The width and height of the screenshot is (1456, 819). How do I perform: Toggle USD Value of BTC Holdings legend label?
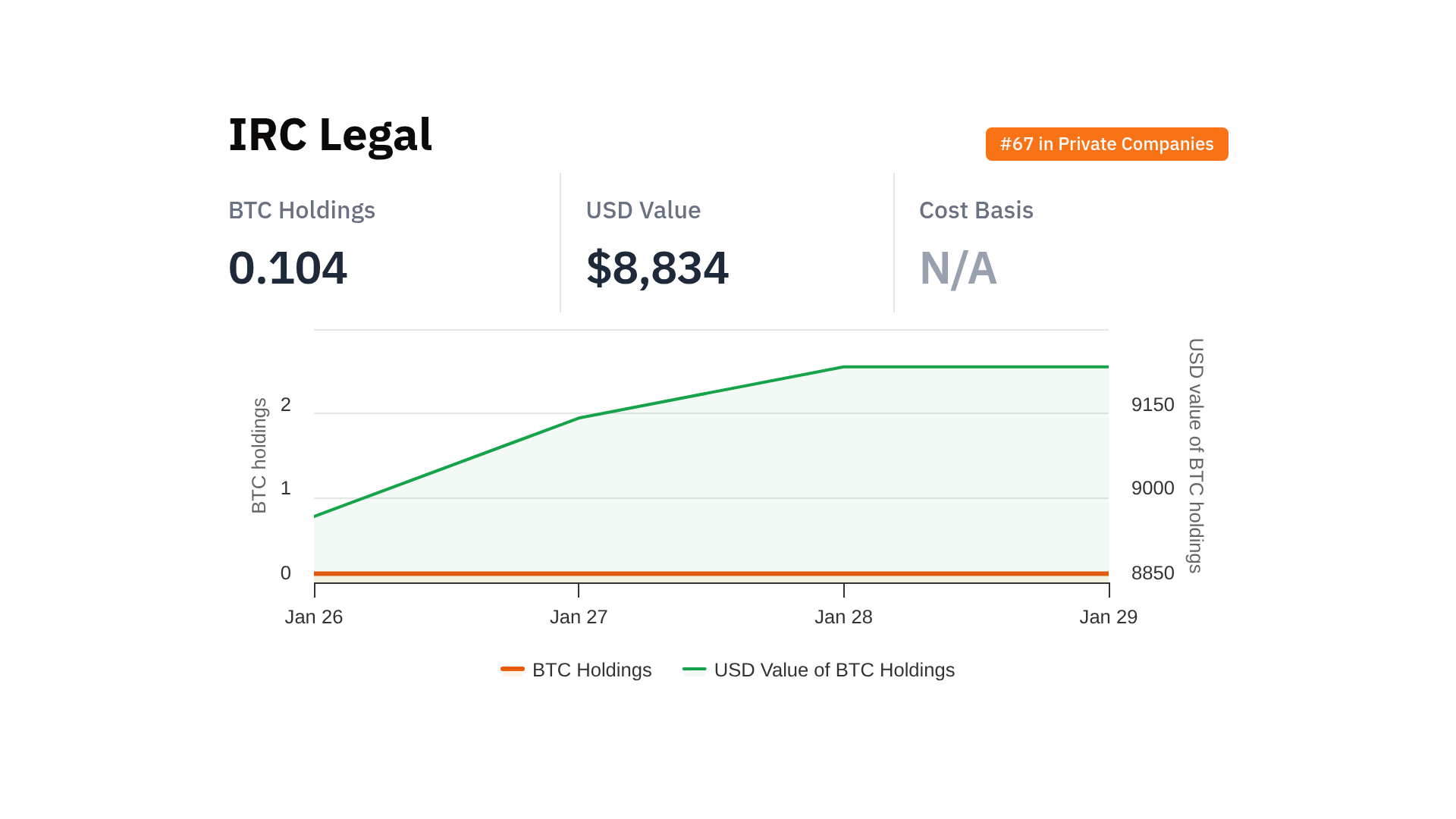coord(834,670)
